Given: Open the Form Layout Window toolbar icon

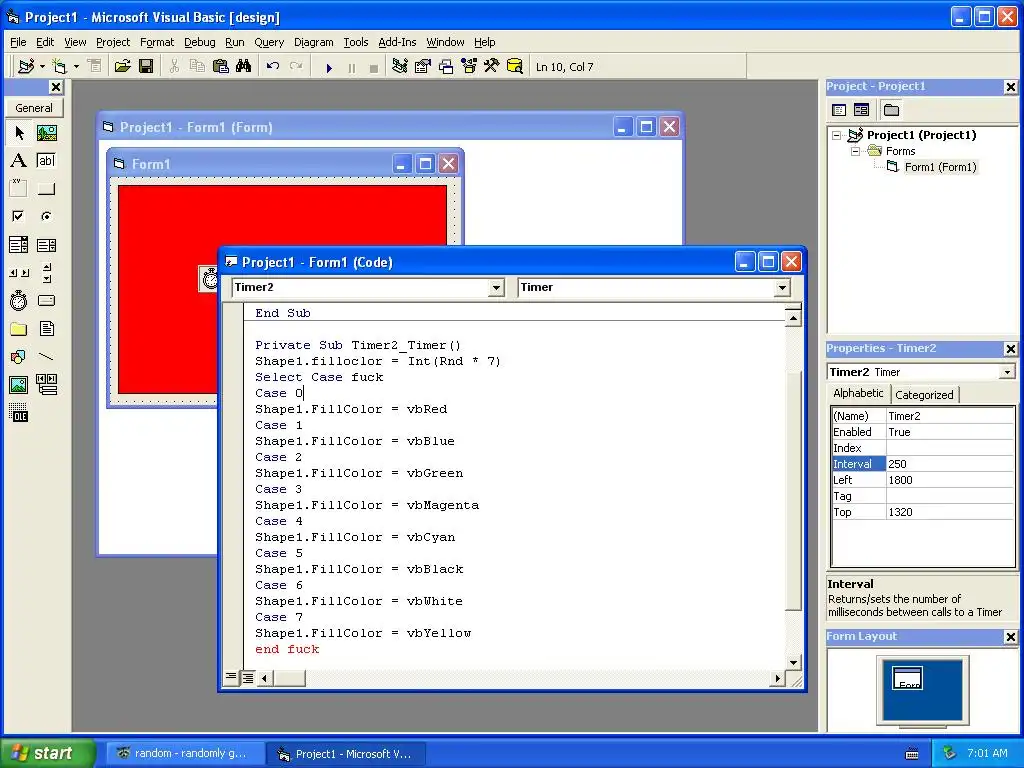Looking at the screenshot, I should 446,67.
